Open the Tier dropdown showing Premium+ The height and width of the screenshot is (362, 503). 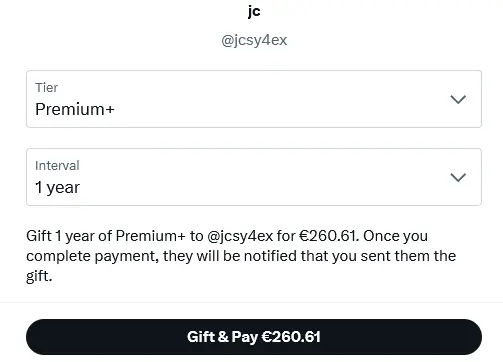254,99
